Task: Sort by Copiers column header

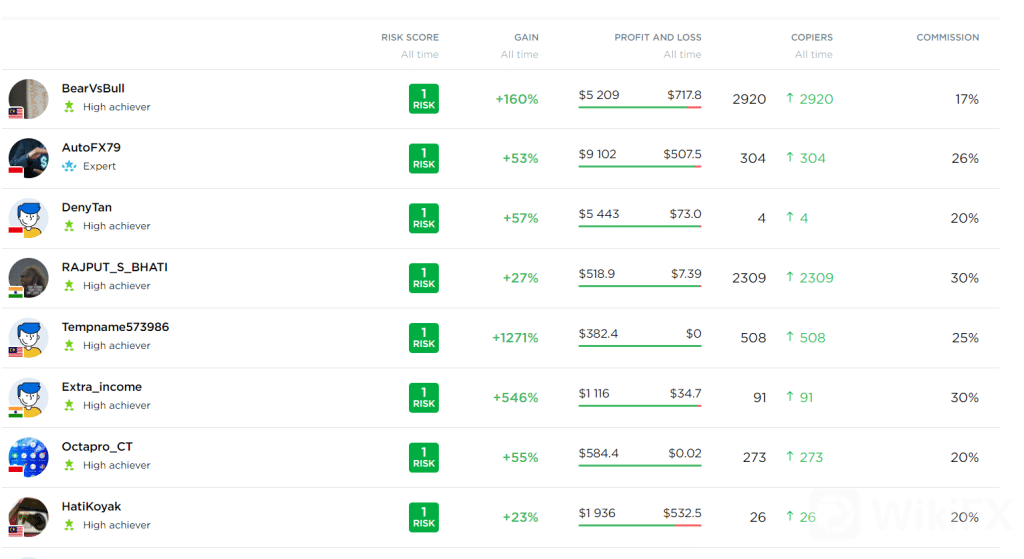Action: coord(812,38)
